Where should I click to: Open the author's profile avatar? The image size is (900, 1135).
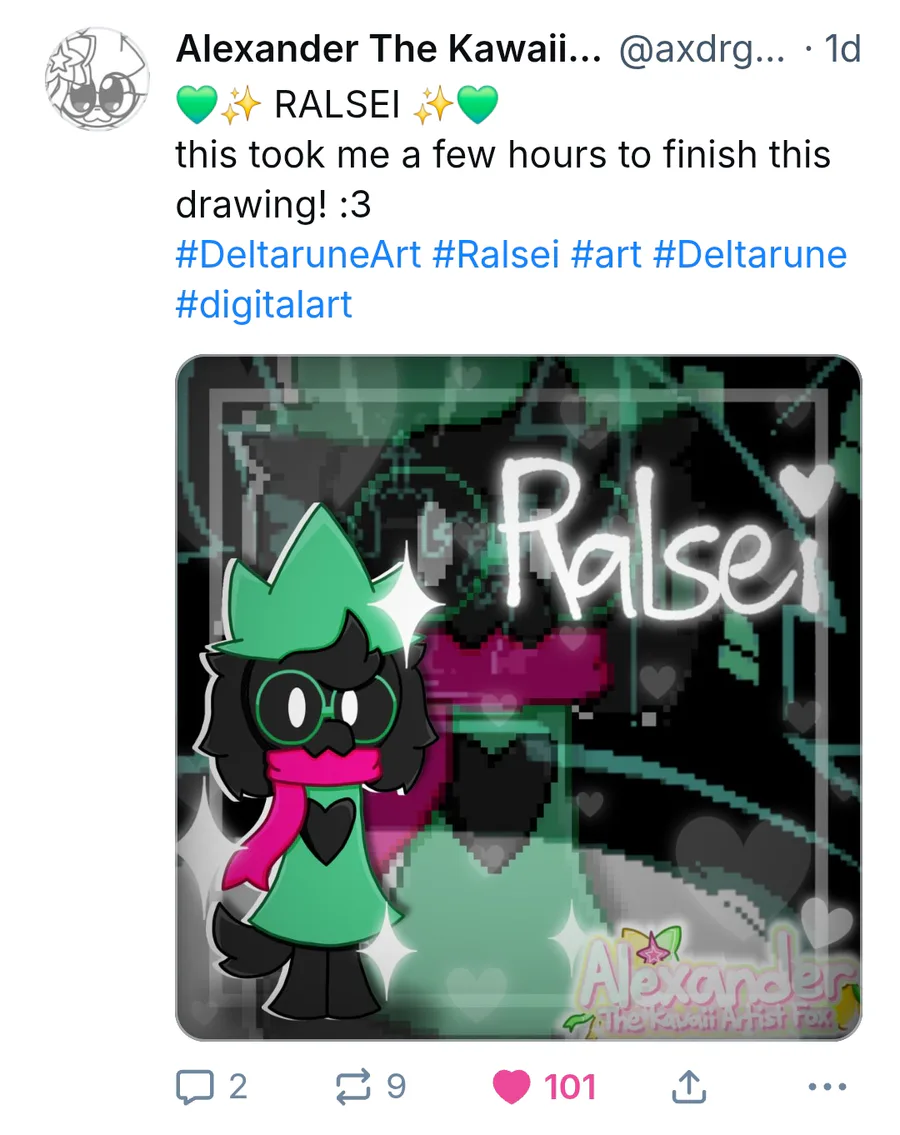point(98,80)
